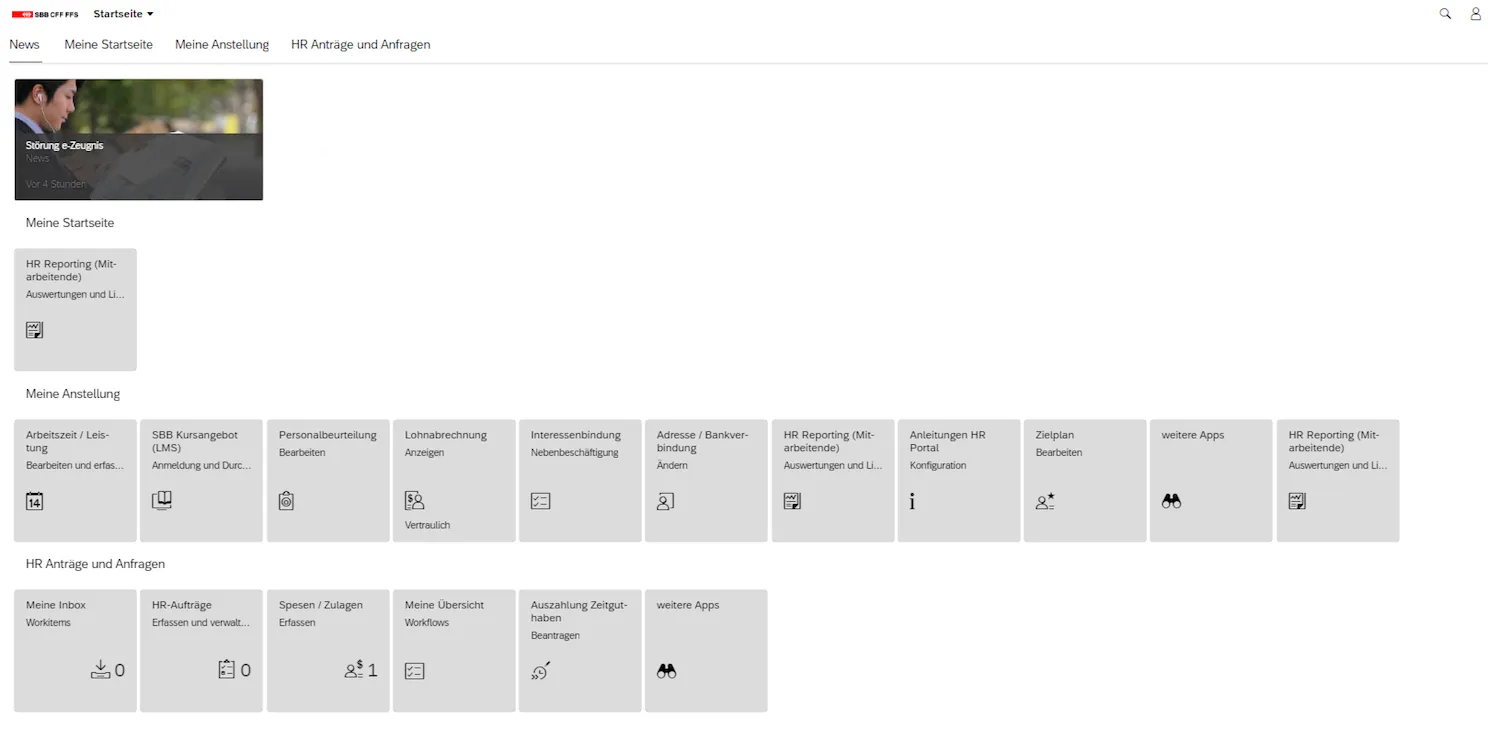Switch to the Meine Anstellung tab
The height and width of the screenshot is (729, 1500).
pyautogui.click(x=222, y=45)
